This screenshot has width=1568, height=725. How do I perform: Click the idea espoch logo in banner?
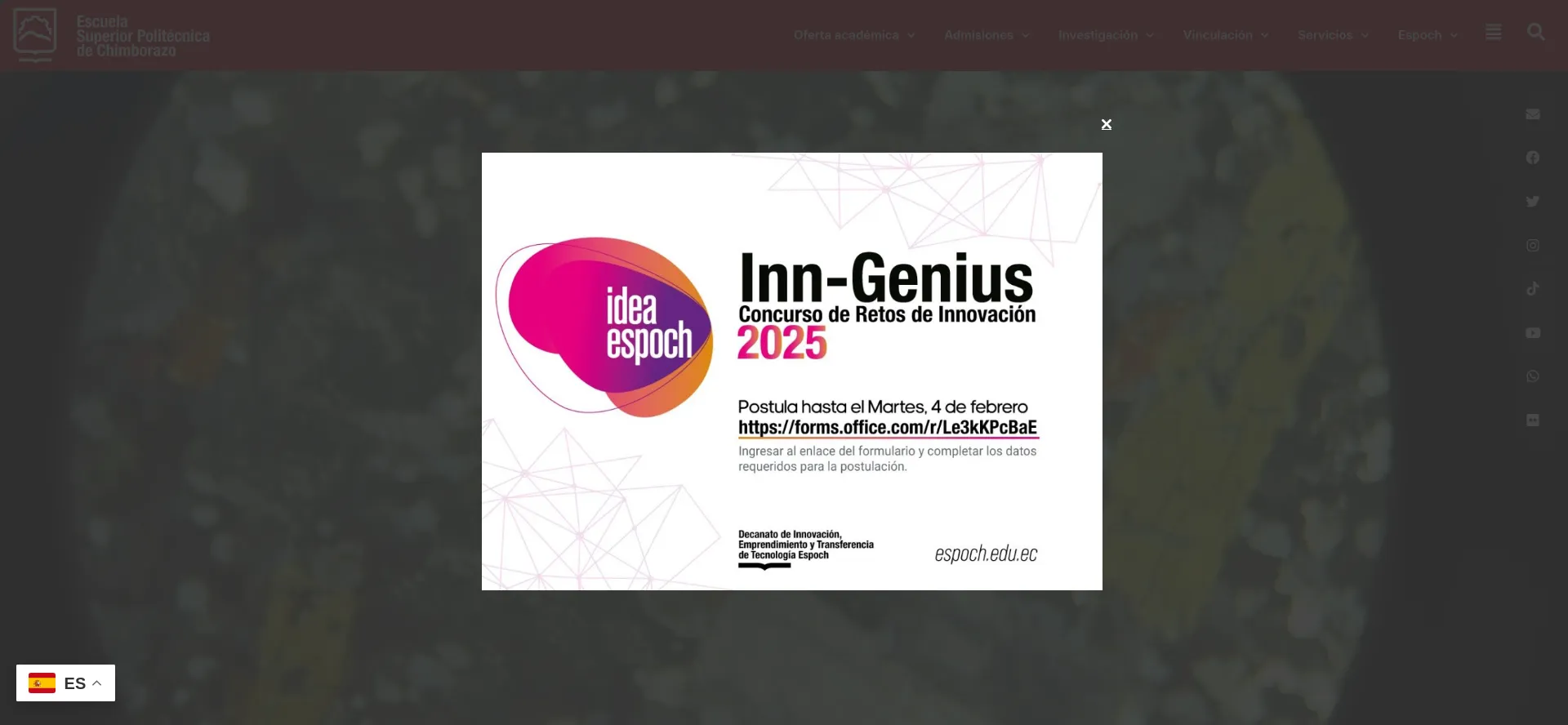tap(605, 327)
